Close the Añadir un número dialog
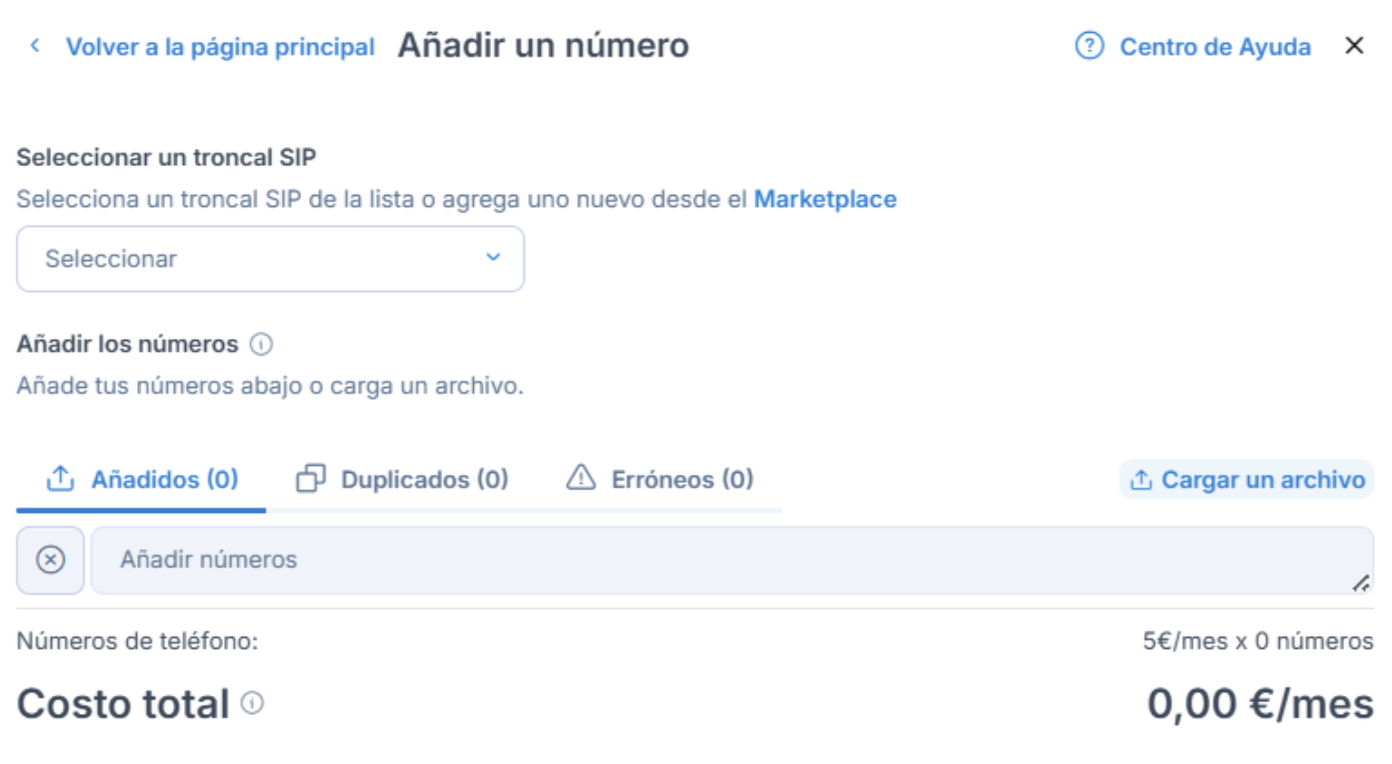This screenshot has height=764, width=1392. pos(1354,46)
